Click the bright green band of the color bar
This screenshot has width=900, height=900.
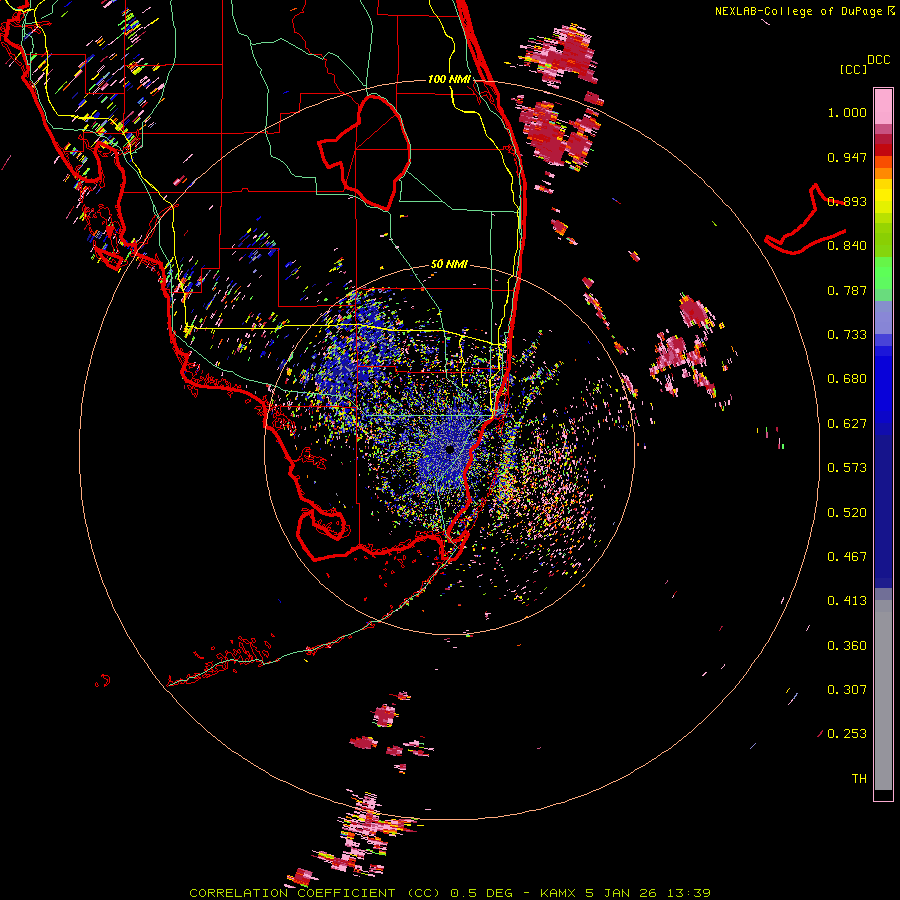pyautogui.click(x=883, y=273)
